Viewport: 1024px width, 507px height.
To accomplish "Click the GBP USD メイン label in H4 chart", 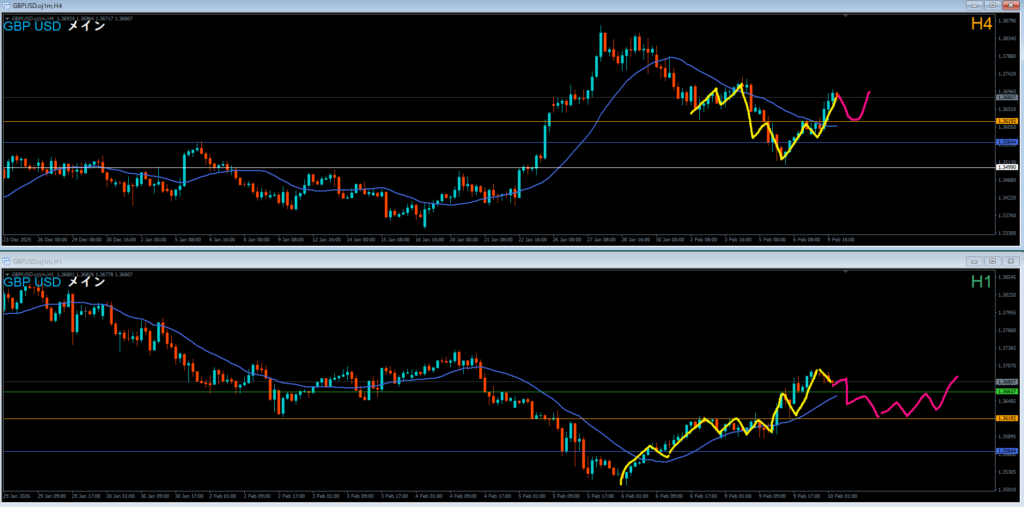I will (55, 27).
